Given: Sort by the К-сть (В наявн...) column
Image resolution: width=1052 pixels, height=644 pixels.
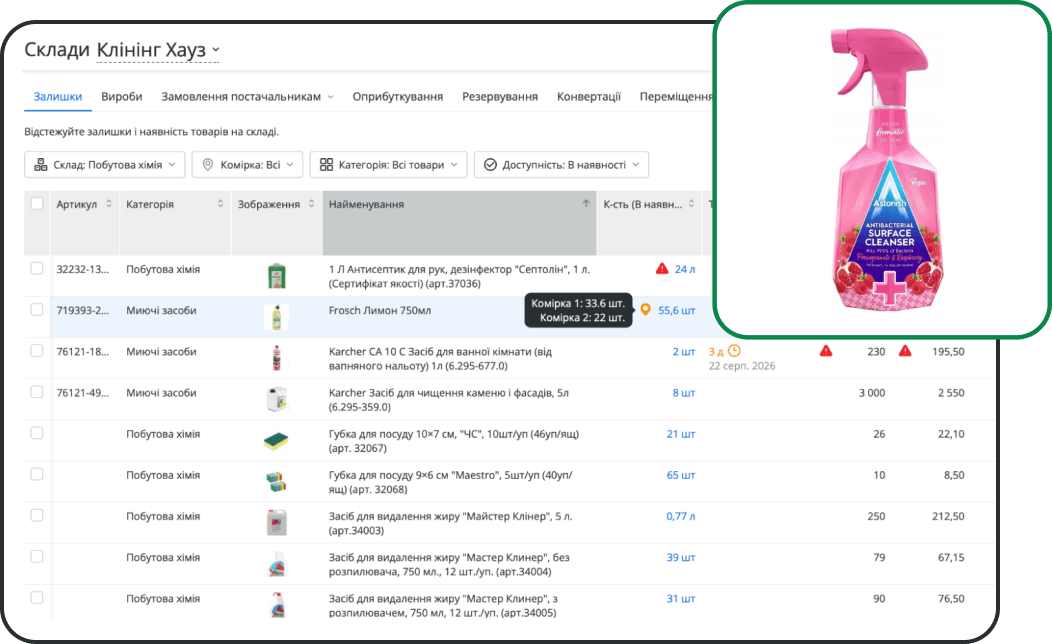Looking at the screenshot, I should (691, 203).
